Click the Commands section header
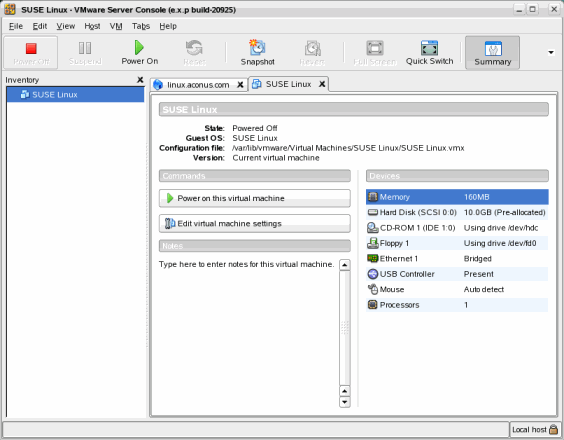Viewport: 564px width, 440px height. pos(255,176)
